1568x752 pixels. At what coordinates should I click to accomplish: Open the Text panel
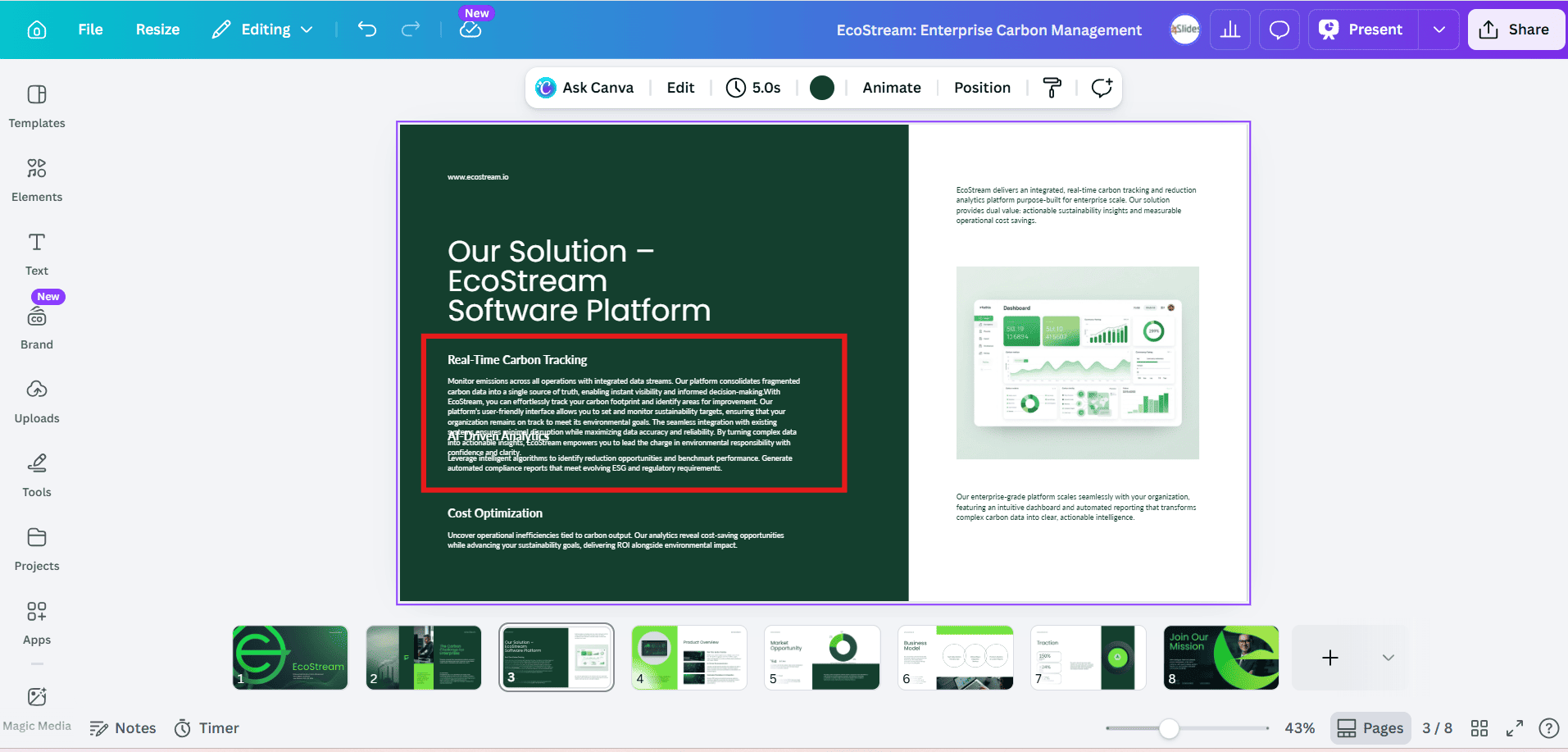(37, 253)
